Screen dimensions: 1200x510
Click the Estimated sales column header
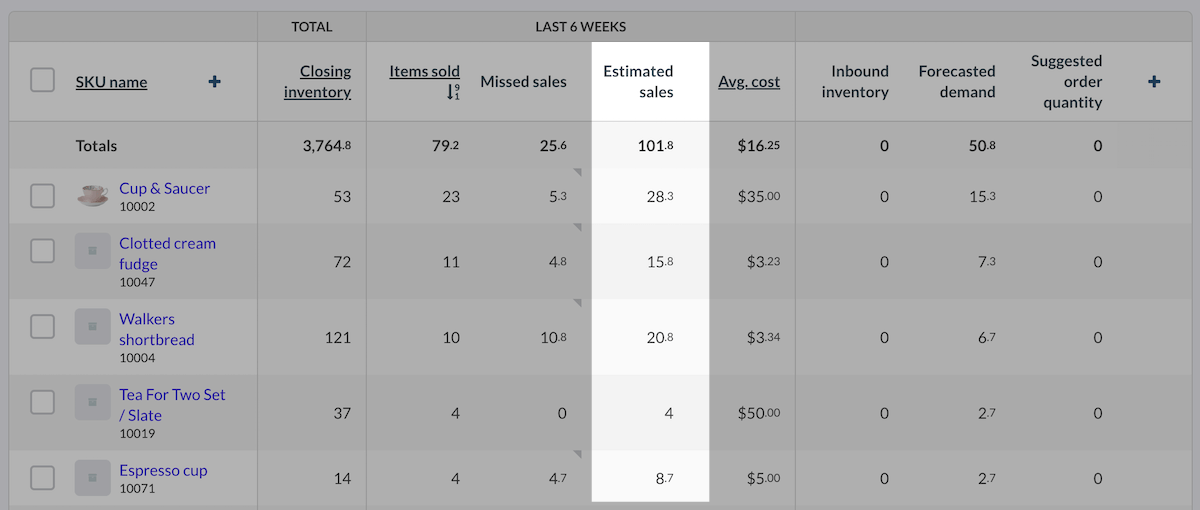coord(638,82)
